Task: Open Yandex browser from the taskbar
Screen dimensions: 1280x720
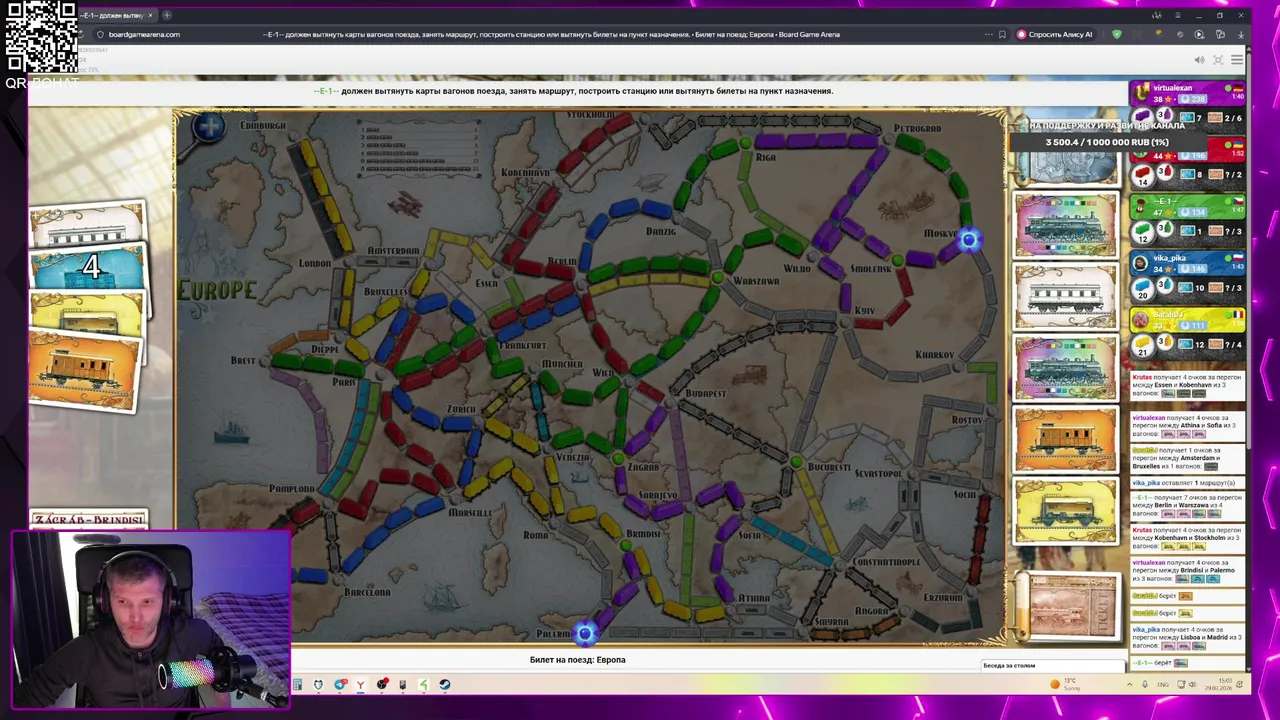Action: pyautogui.click(x=360, y=685)
